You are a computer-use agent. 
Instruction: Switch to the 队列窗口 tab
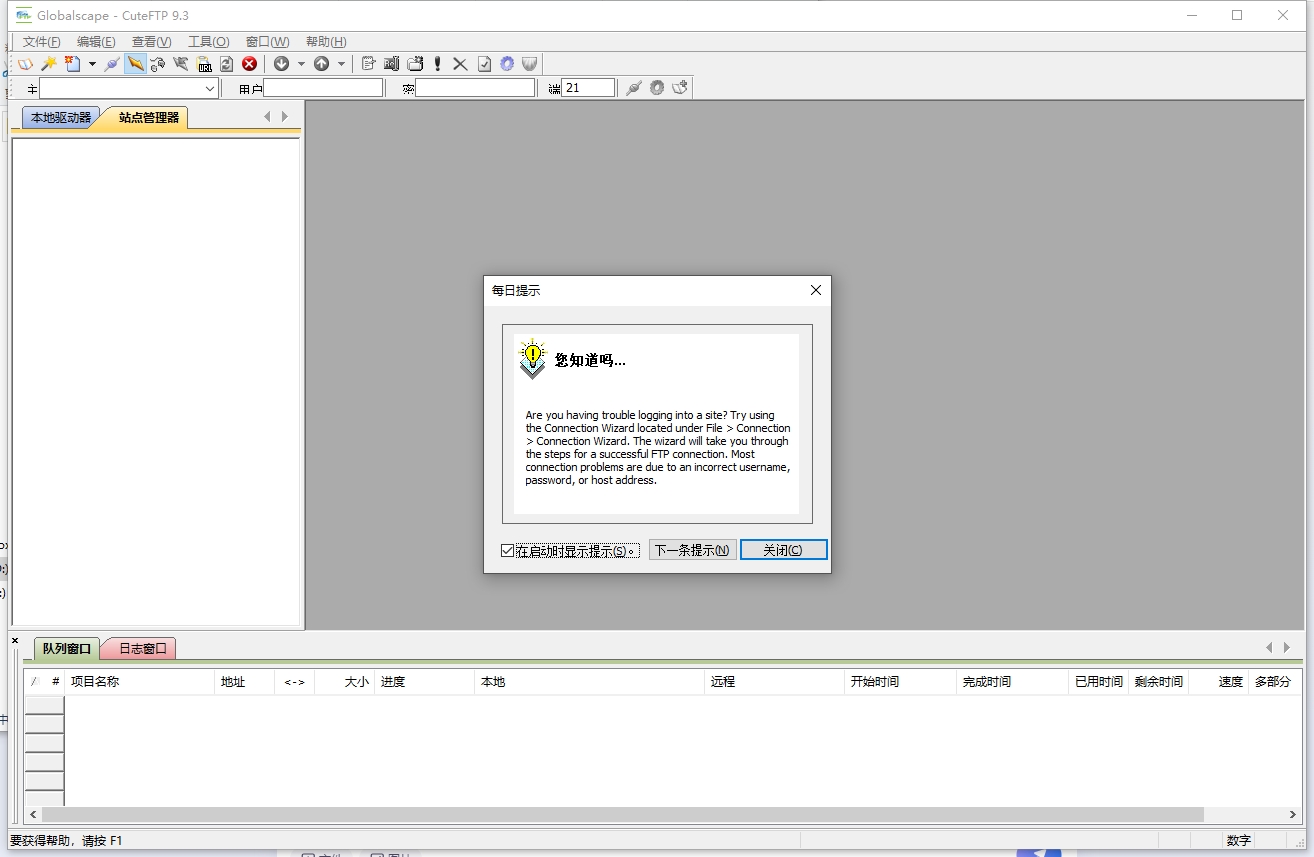point(67,649)
